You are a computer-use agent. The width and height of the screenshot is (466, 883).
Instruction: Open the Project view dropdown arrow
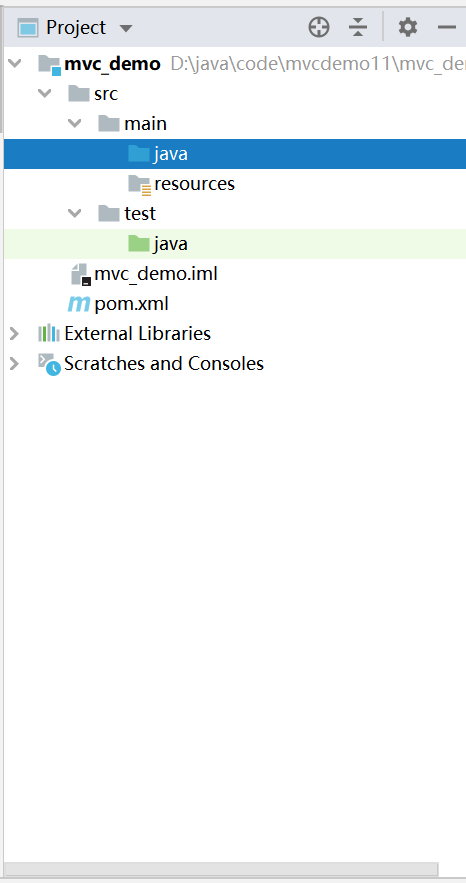click(126, 28)
